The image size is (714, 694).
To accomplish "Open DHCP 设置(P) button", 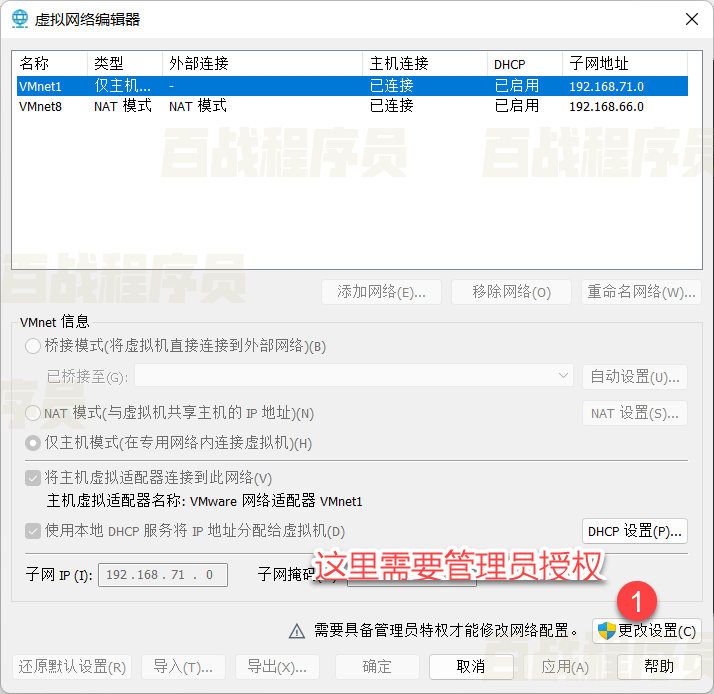I will pyautogui.click(x=635, y=531).
